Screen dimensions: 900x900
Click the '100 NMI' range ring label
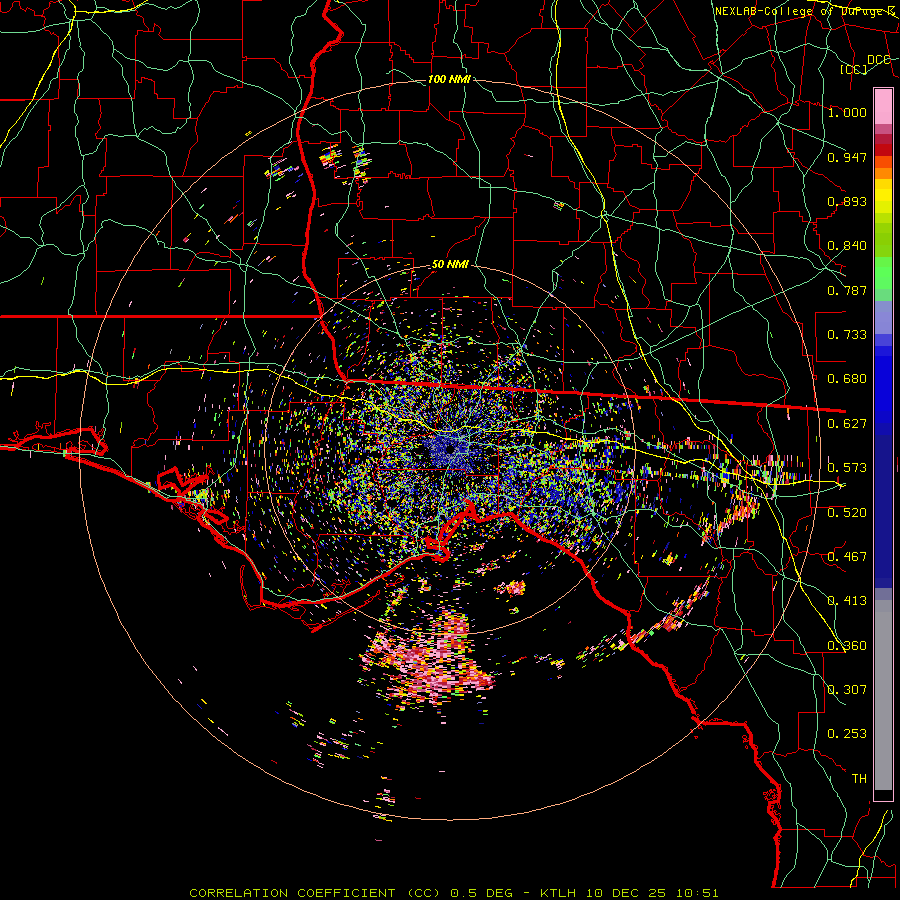pyautogui.click(x=449, y=79)
